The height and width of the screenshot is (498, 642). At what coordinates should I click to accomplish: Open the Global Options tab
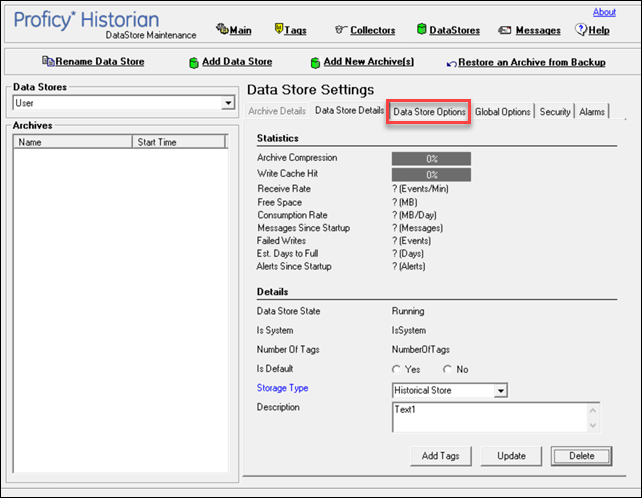[x=502, y=112]
